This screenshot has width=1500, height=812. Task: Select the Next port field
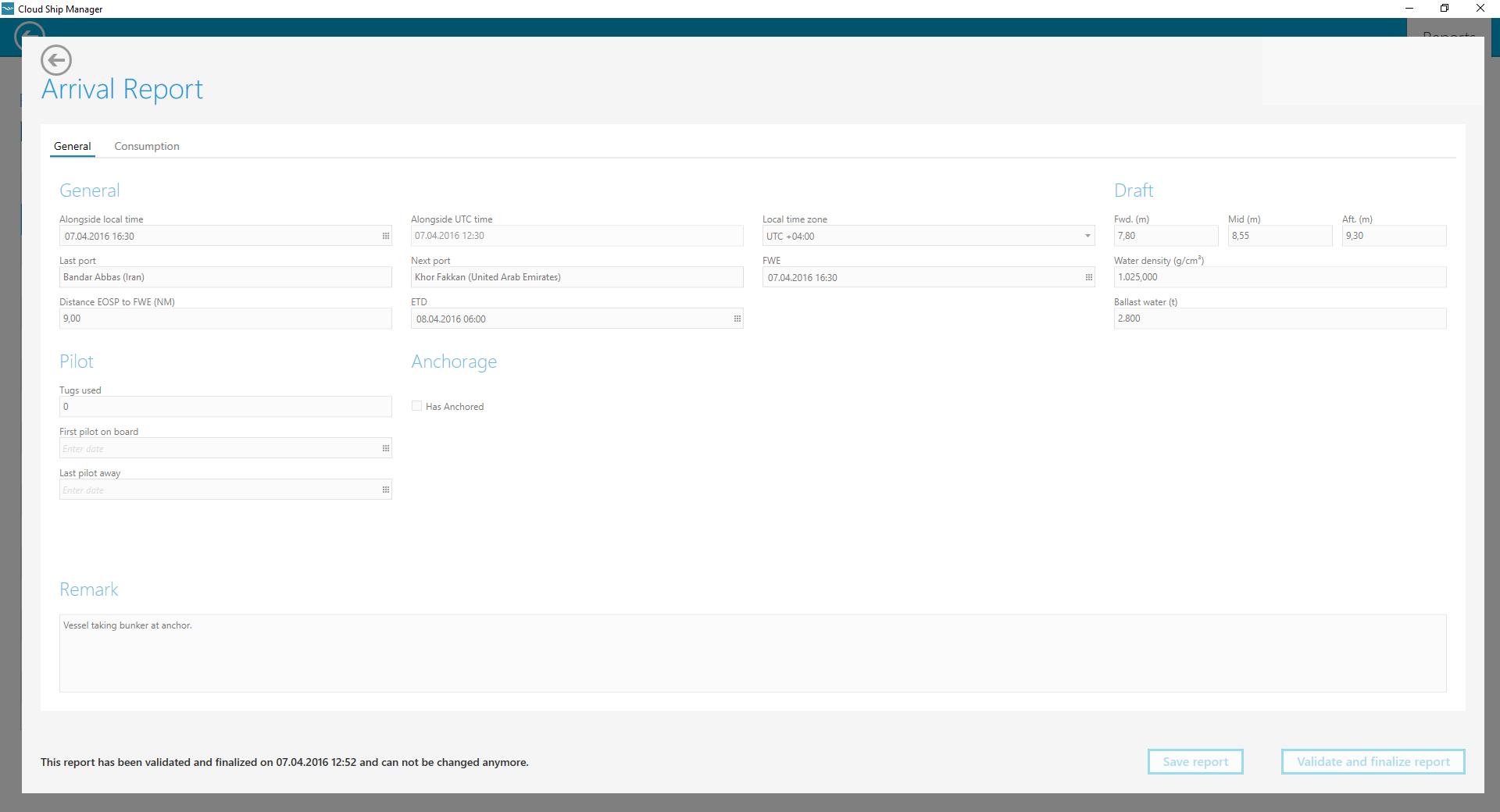point(577,277)
